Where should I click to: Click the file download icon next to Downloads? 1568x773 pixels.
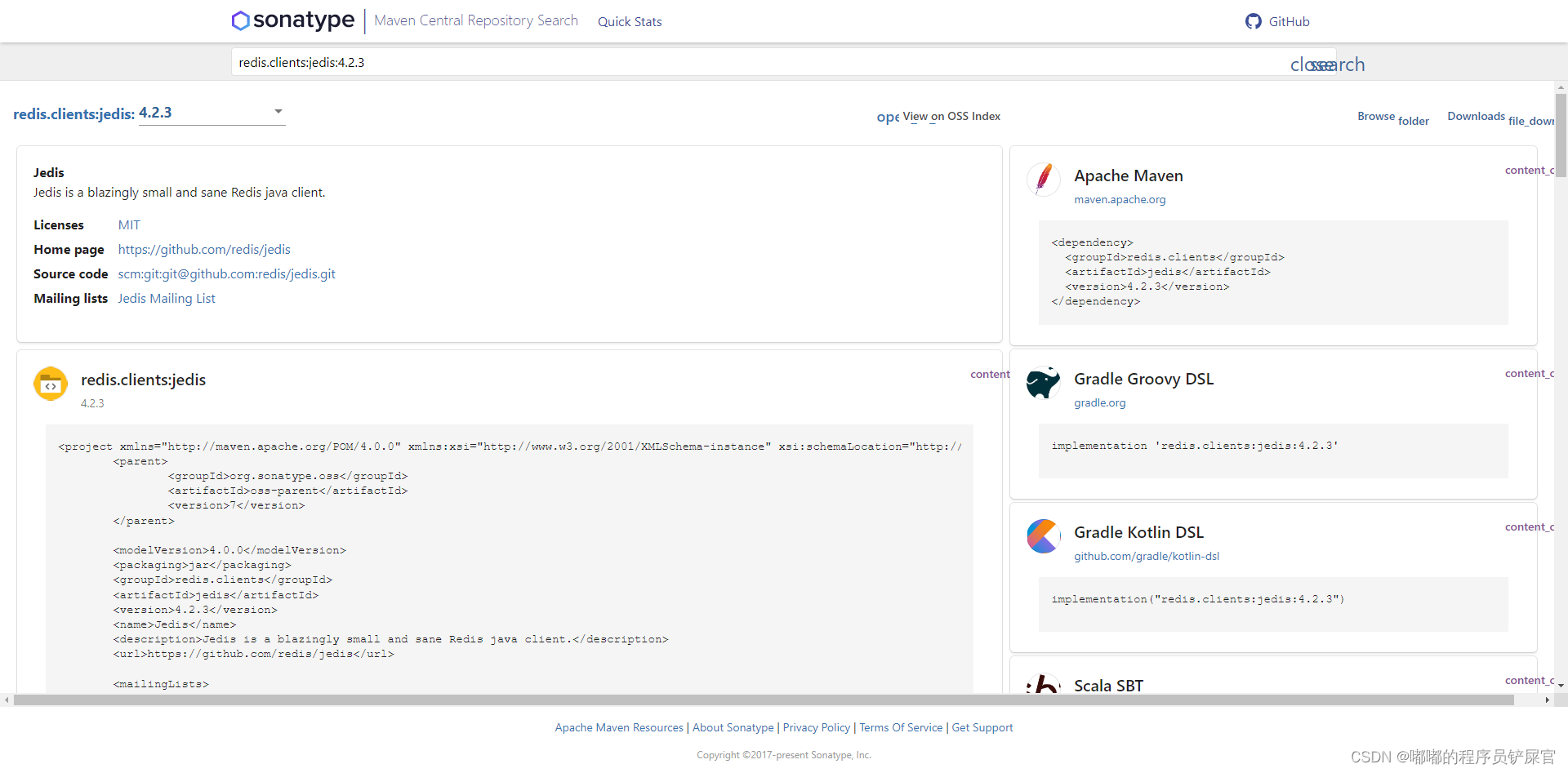tap(1531, 121)
